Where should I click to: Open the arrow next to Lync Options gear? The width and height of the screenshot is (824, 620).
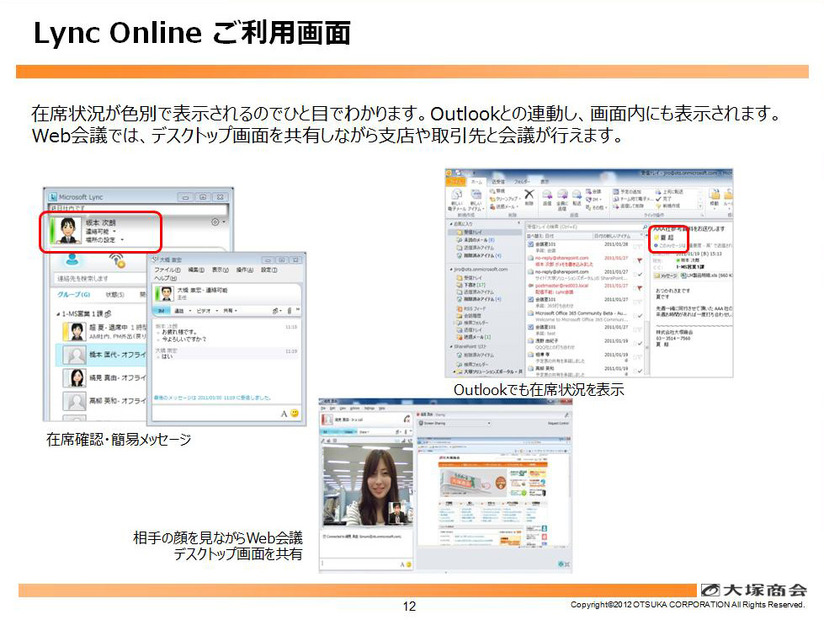(224, 222)
